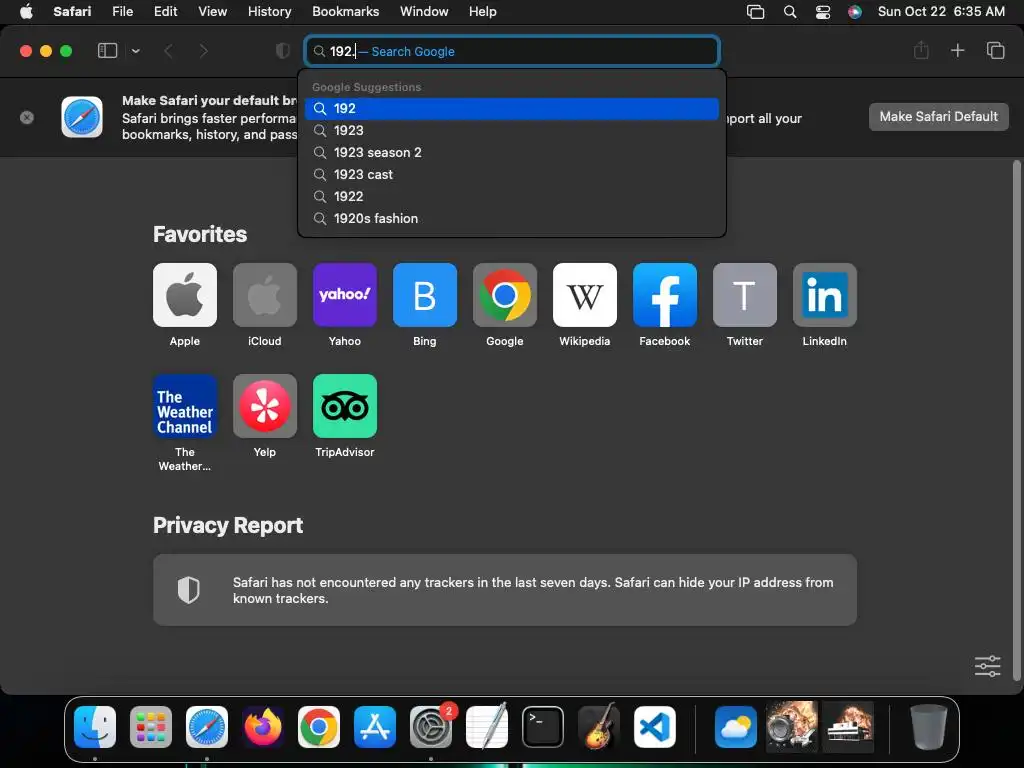Open Finder in the Dock

pos(95,727)
